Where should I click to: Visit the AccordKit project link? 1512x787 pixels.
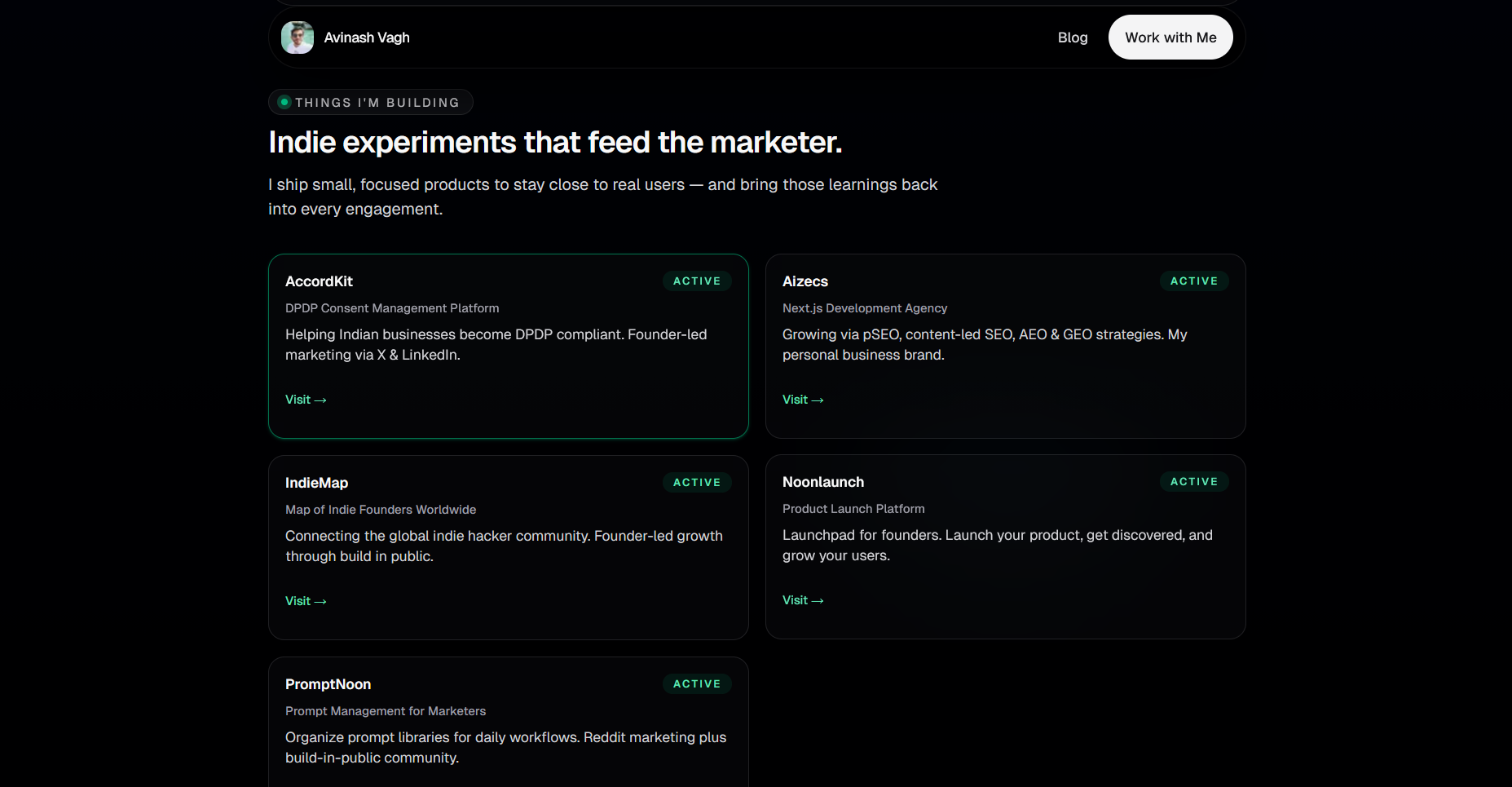tap(305, 400)
